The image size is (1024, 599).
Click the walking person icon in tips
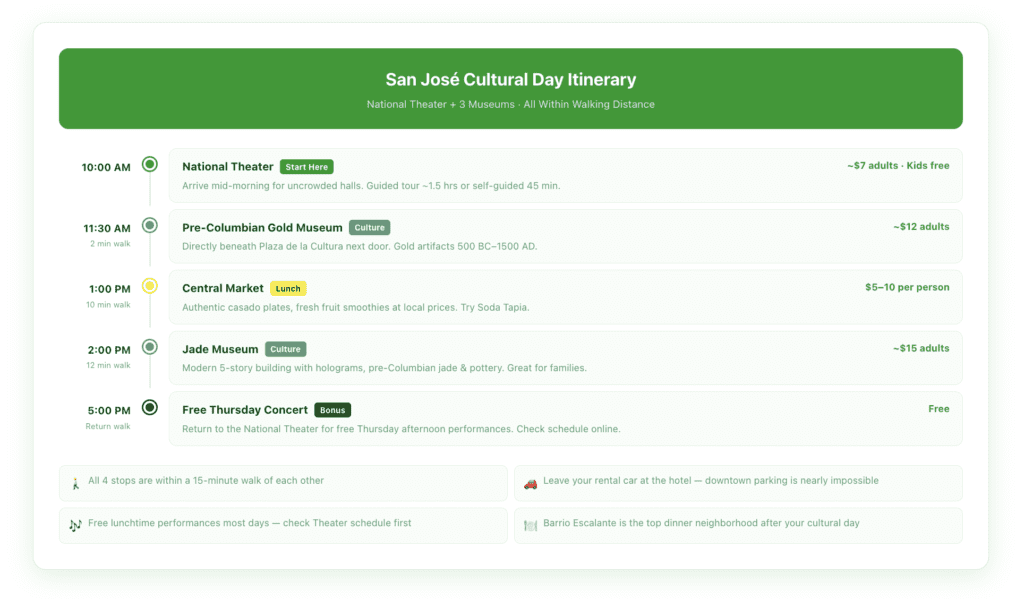coord(75,484)
